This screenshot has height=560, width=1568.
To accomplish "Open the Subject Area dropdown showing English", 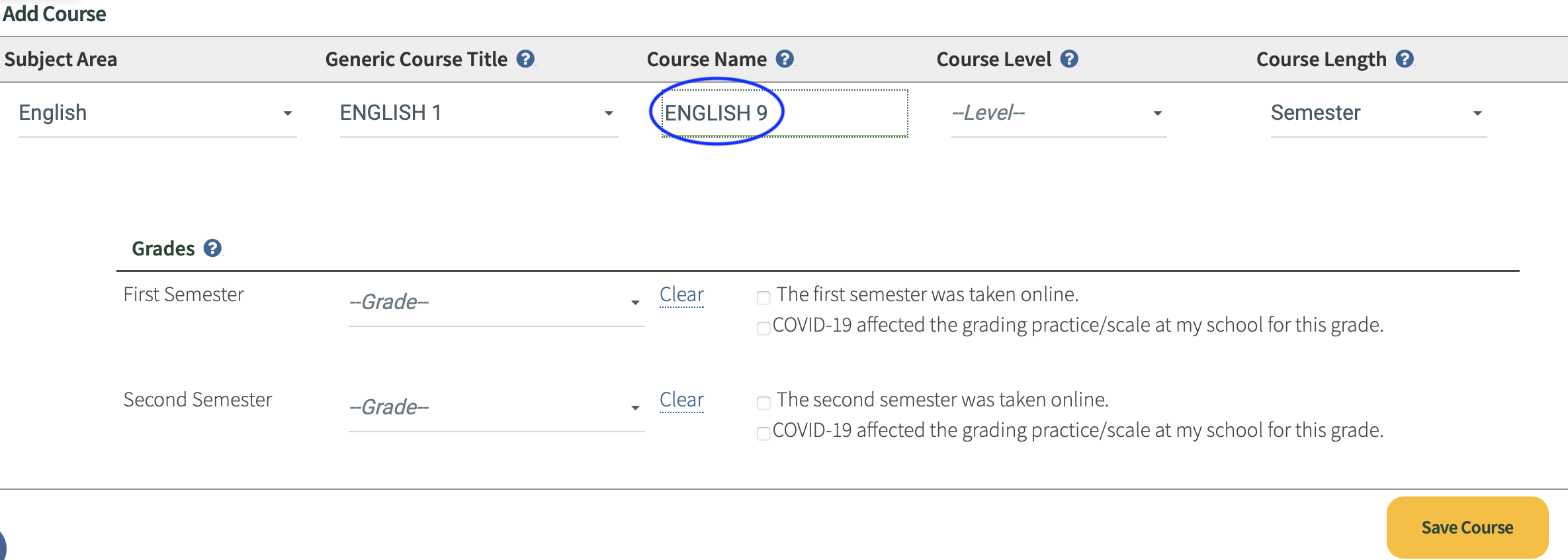I will [157, 113].
